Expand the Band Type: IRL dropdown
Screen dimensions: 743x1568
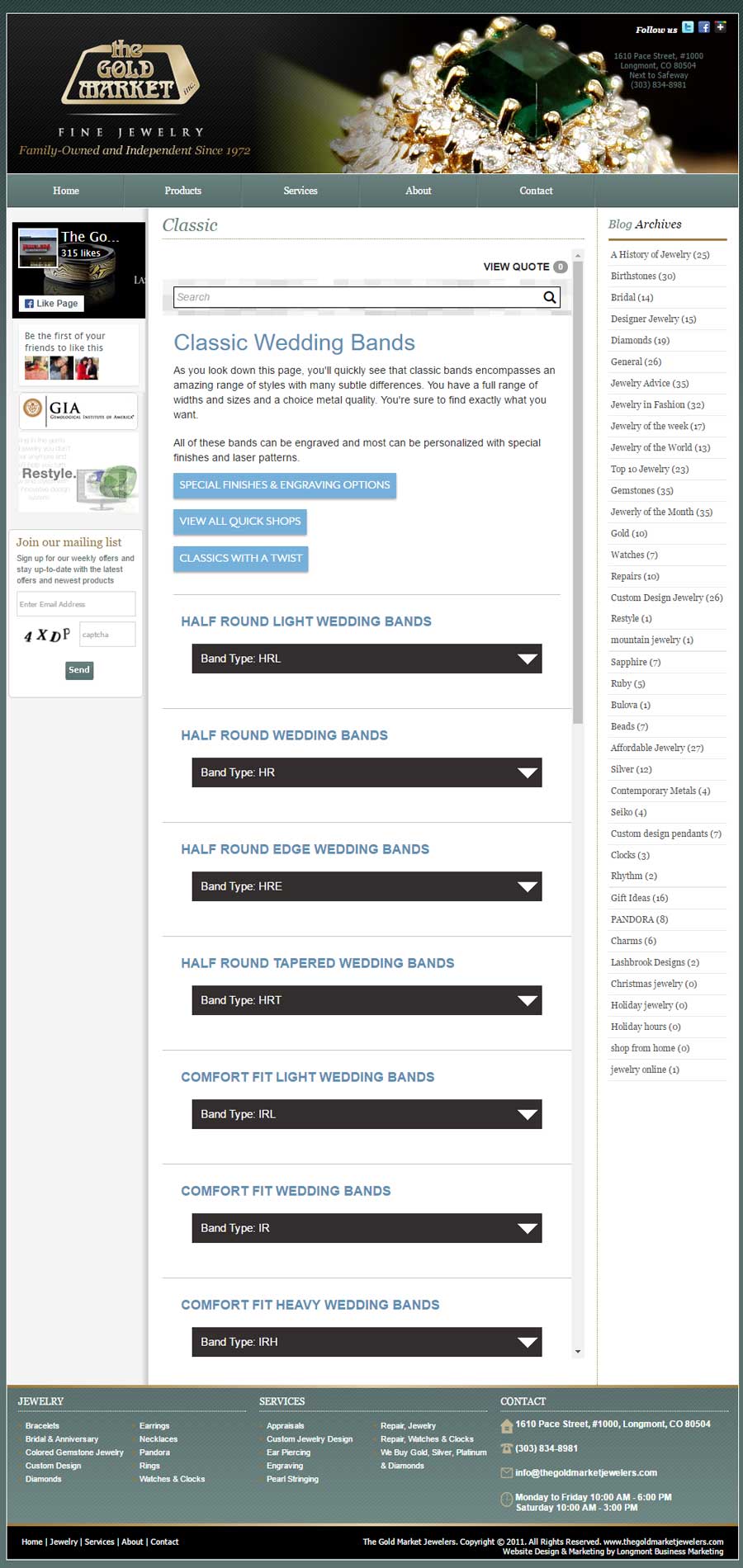(x=367, y=1114)
